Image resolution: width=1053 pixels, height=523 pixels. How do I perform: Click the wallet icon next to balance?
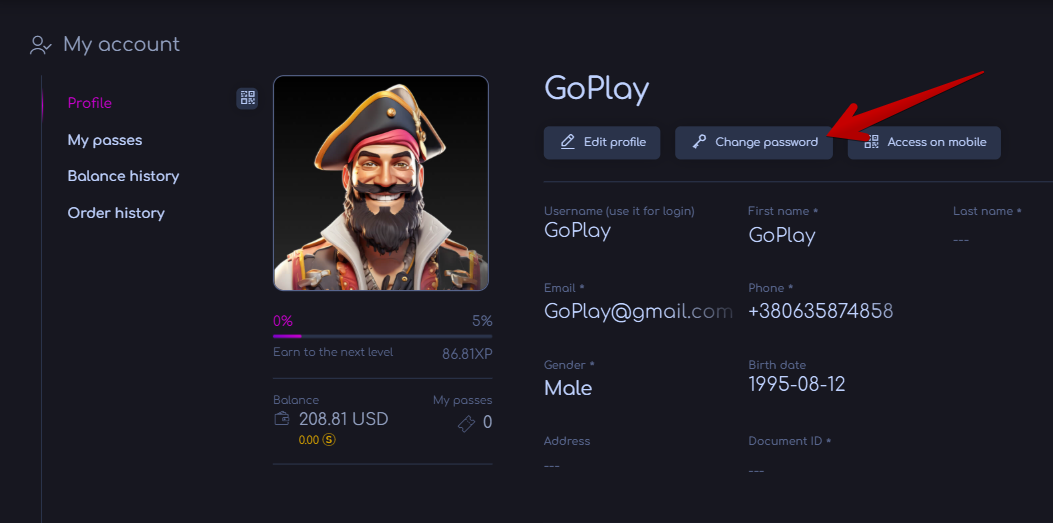click(x=282, y=419)
